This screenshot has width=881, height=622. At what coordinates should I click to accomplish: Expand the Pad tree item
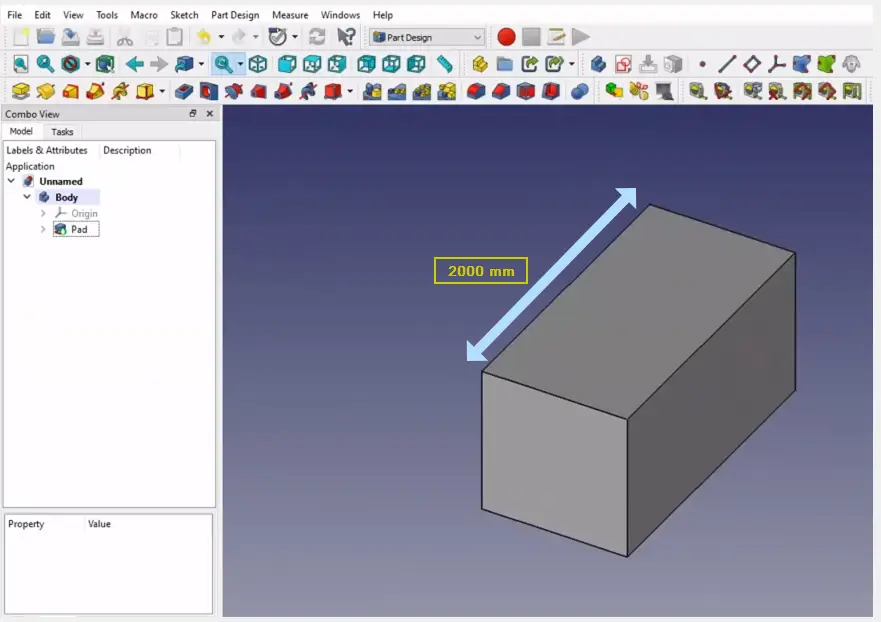(43, 229)
